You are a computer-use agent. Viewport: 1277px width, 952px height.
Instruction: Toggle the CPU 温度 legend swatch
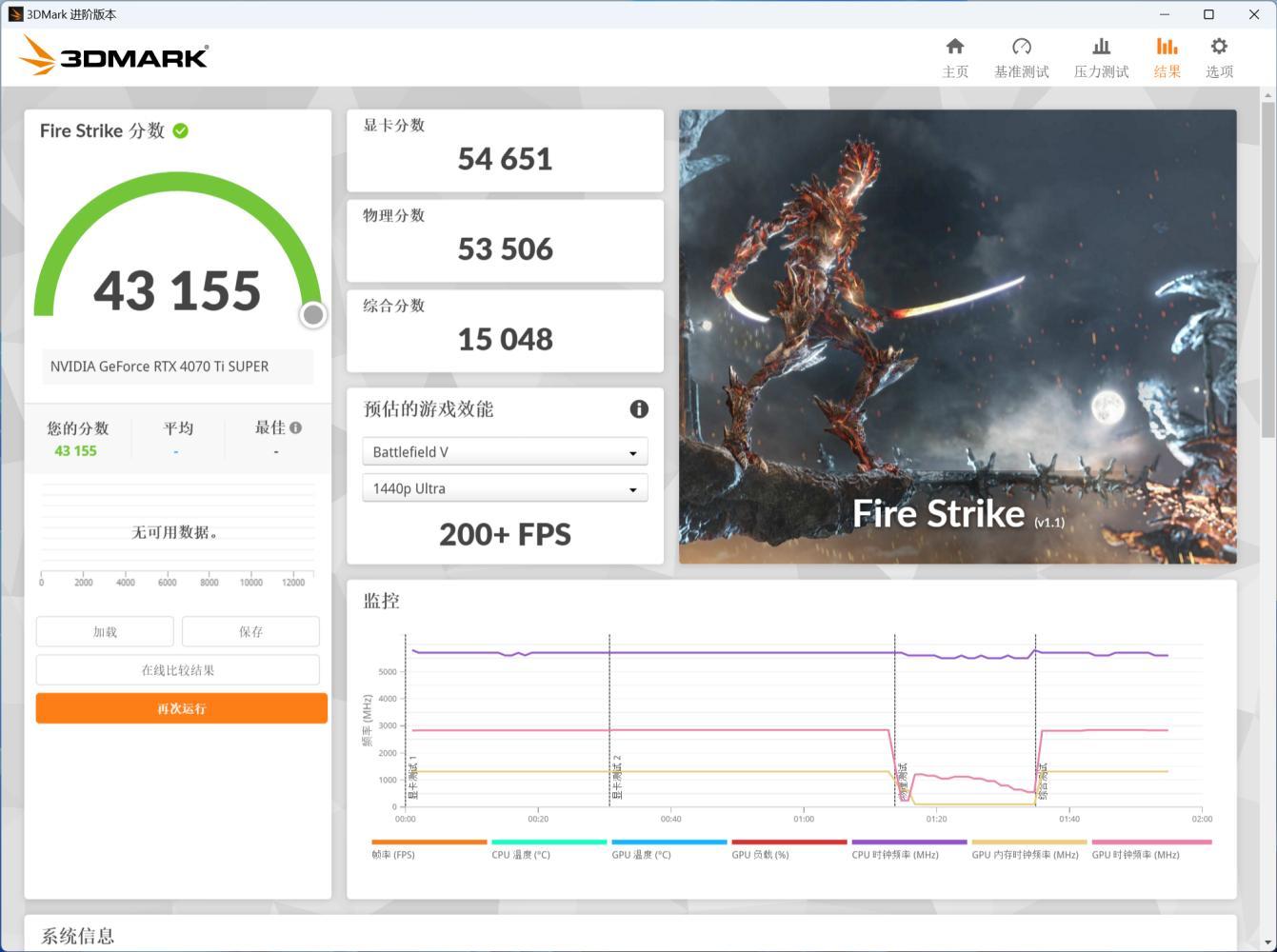(549, 842)
